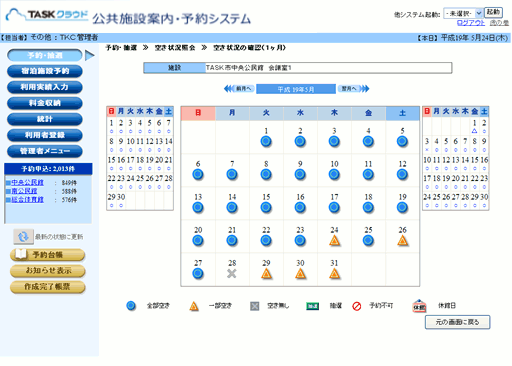Click the gray X icon under May 28
This screenshot has height=366, width=512.
[x=232, y=273]
